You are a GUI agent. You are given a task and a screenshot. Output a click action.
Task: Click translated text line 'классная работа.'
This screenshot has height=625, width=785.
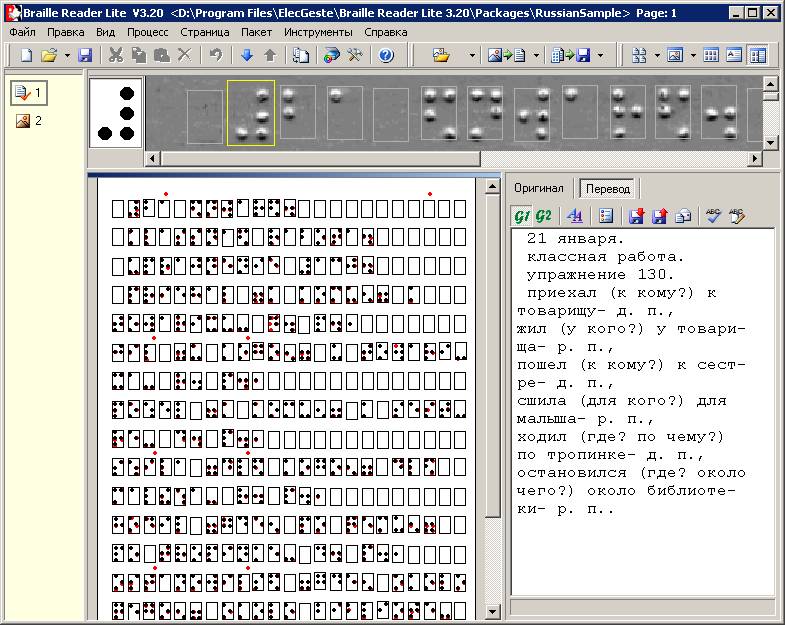(x=605, y=257)
